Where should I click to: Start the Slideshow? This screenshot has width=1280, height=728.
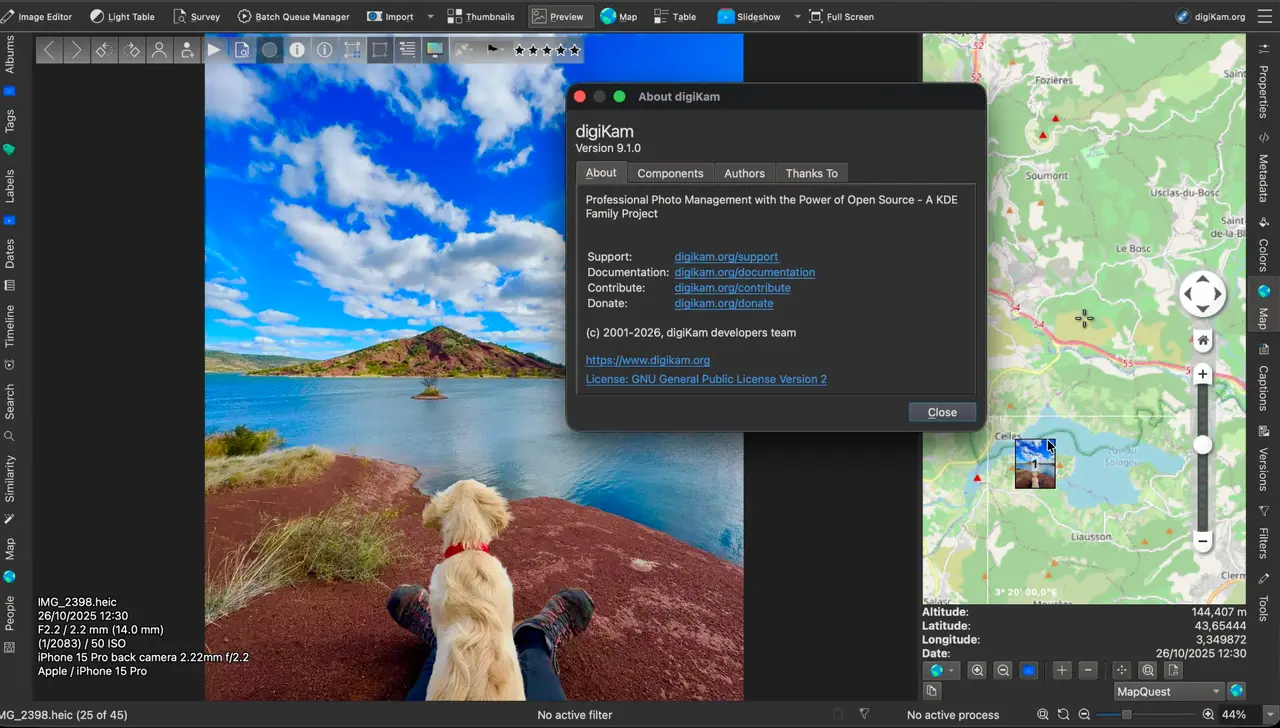click(749, 17)
